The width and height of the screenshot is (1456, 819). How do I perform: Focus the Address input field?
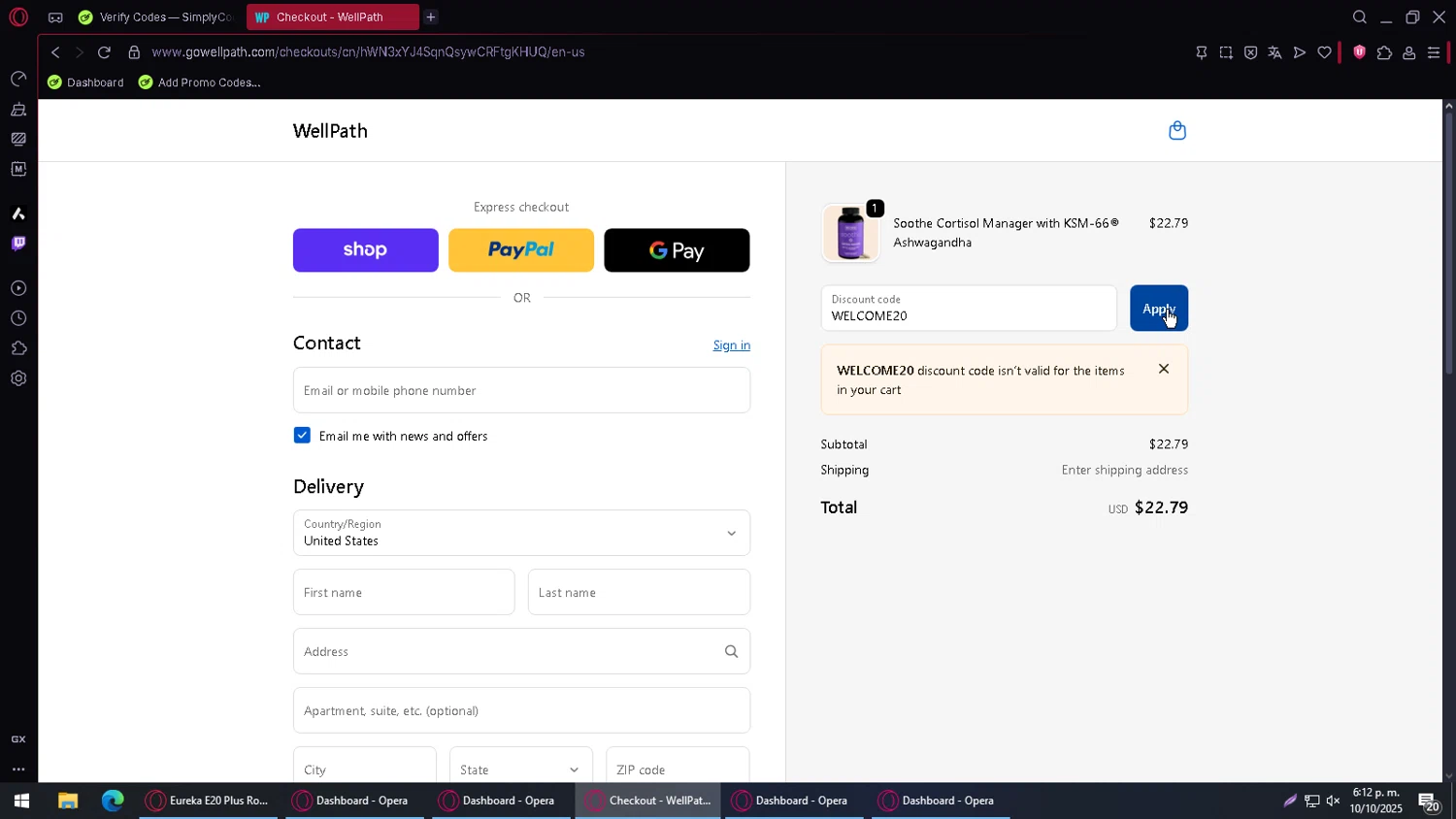(x=521, y=651)
